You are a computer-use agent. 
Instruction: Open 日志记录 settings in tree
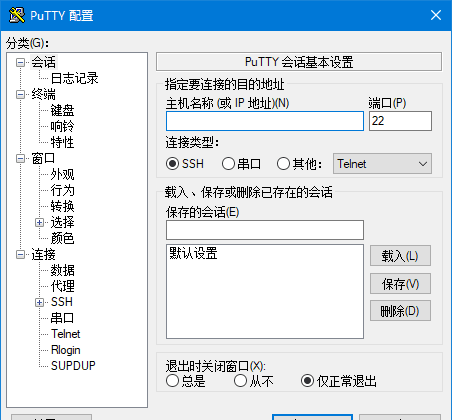click(74, 78)
